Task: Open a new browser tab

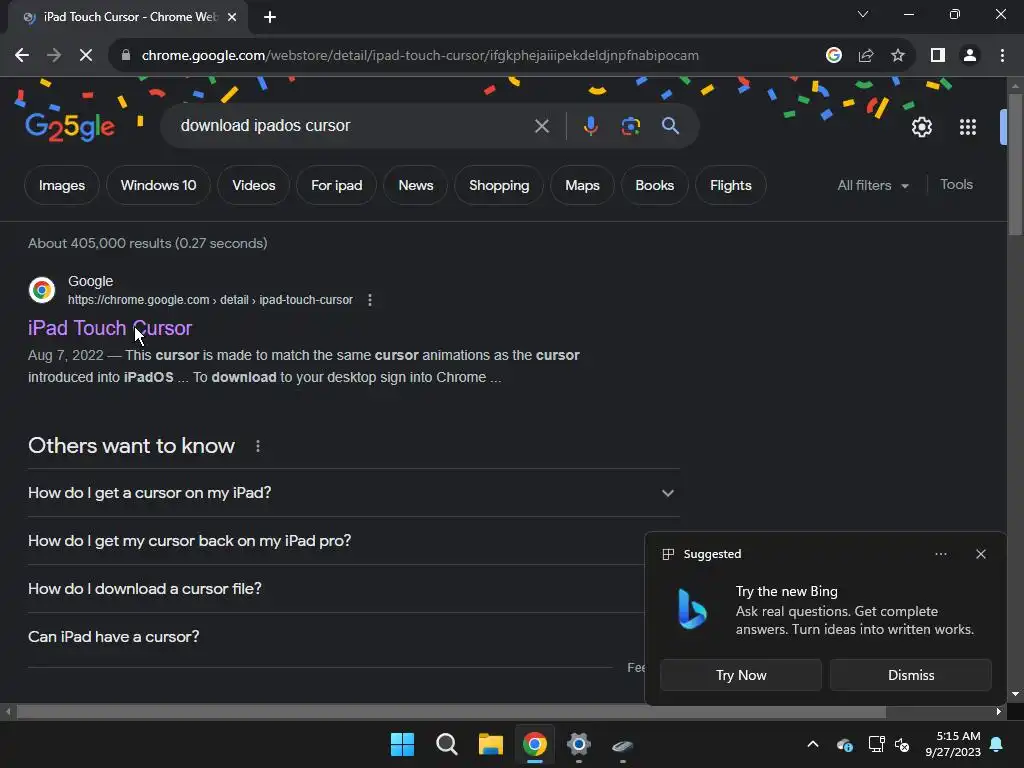Action: [x=270, y=17]
